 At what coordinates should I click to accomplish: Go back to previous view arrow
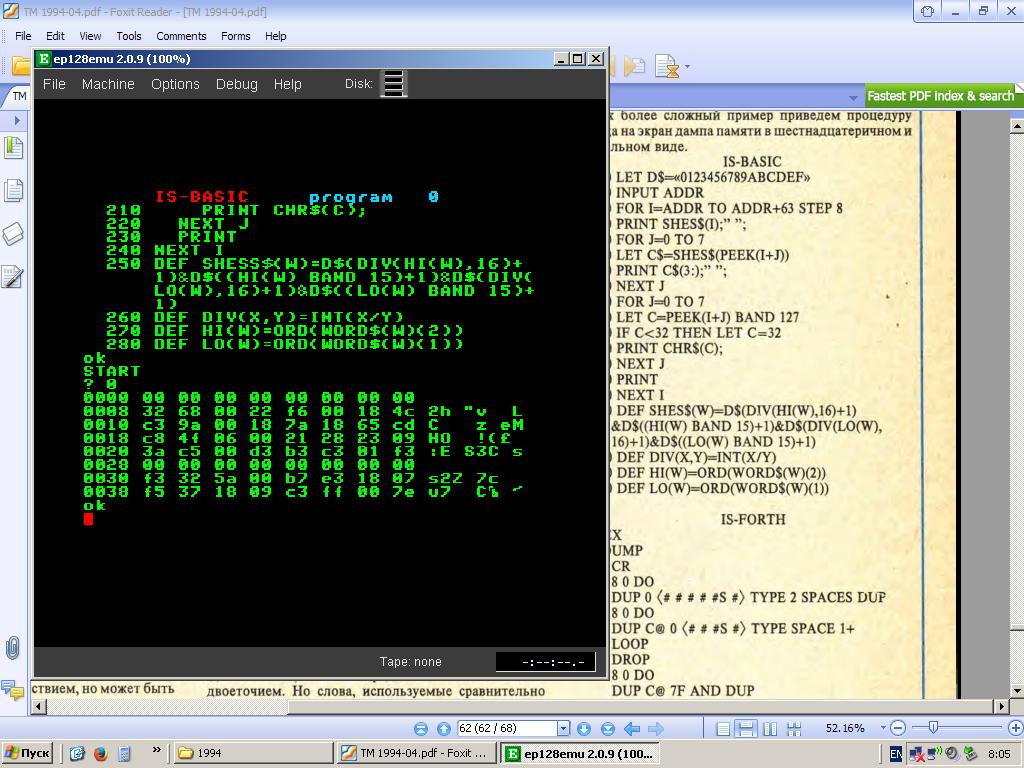tap(632, 728)
